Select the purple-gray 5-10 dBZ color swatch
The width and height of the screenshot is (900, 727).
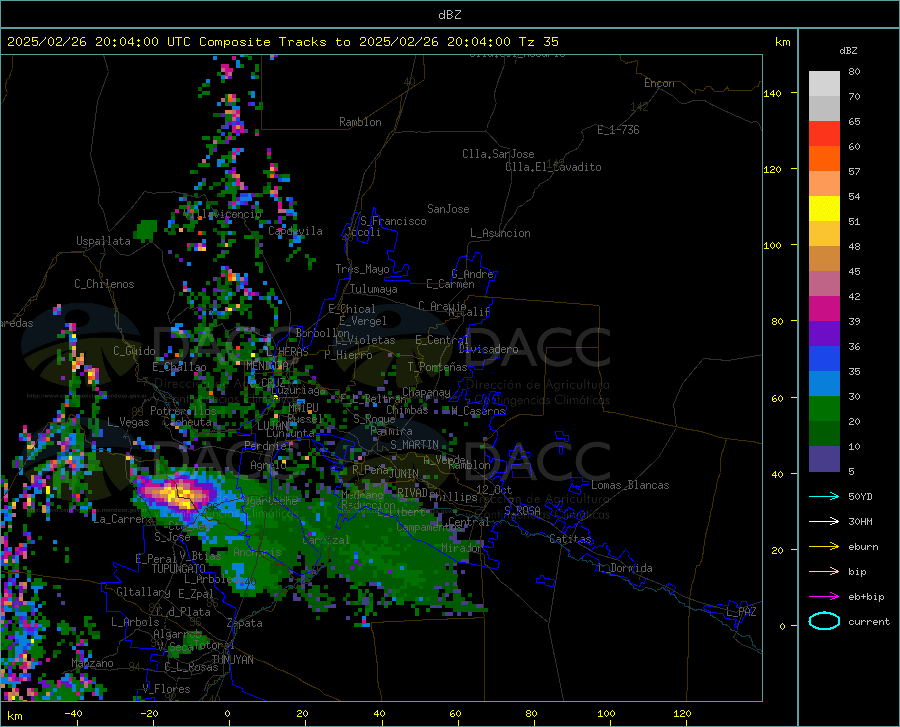click(x=824, y=459)
